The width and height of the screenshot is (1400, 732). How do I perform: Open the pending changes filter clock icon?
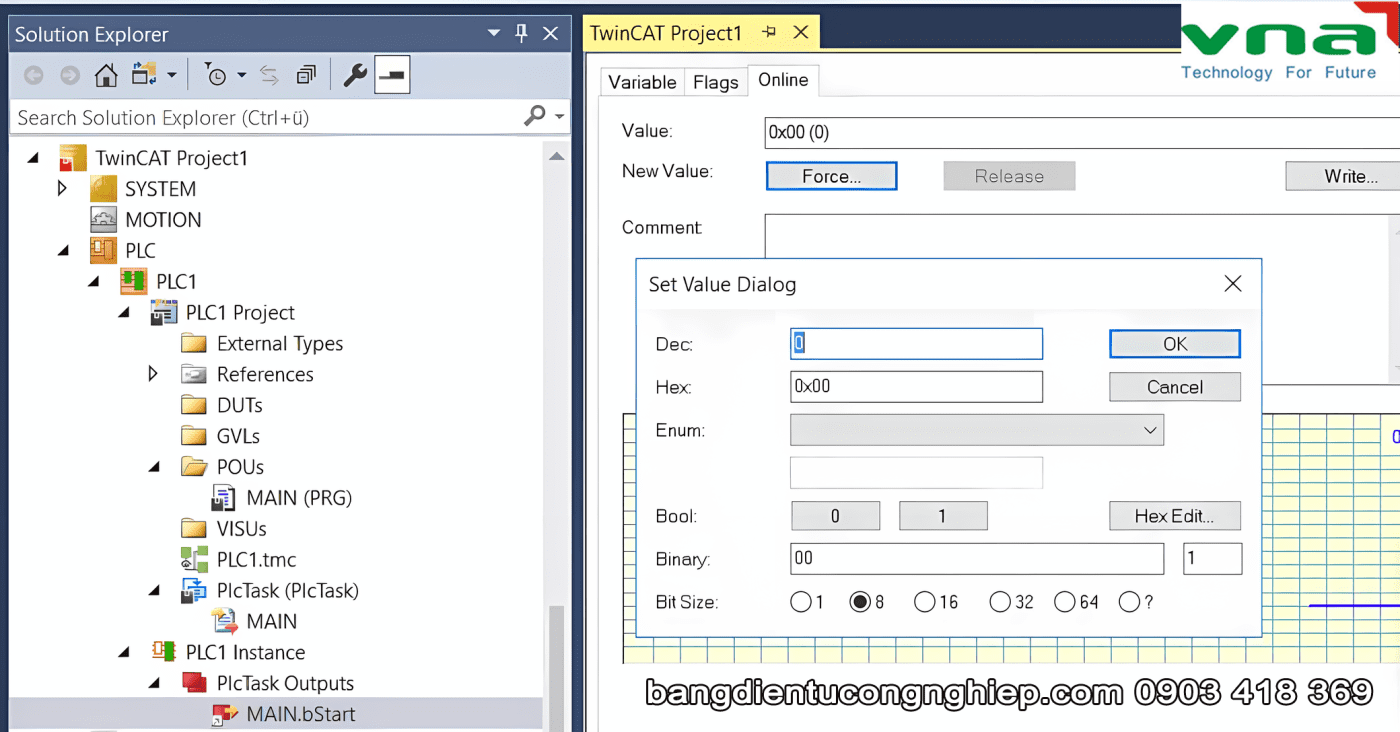pyautogui.click(x=216, y=75)
